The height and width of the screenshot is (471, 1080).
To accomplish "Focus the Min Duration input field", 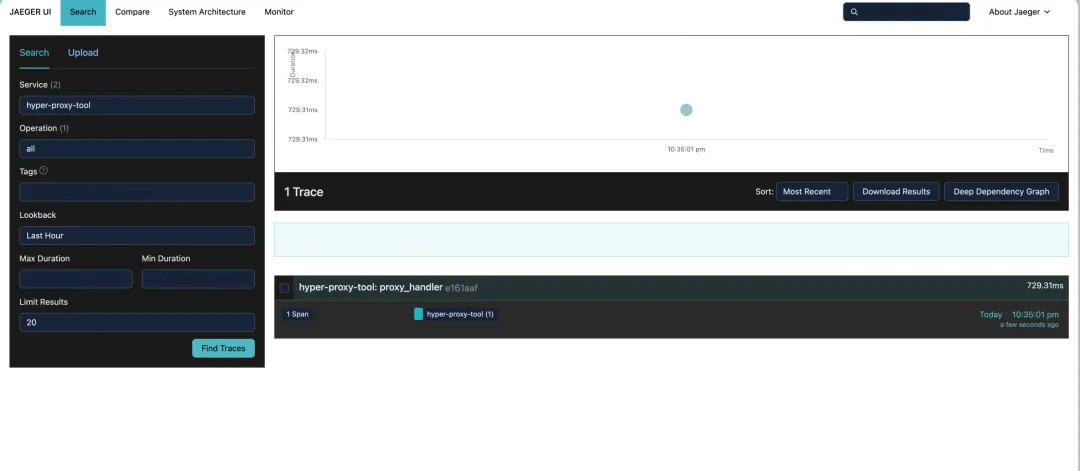I will tap(198, 279).
